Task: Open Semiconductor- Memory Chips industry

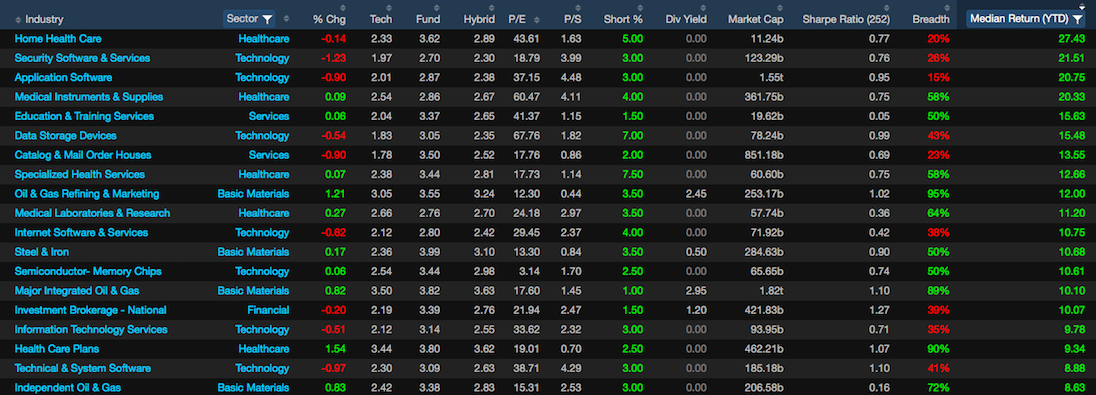Action: (x=88, y=271)
